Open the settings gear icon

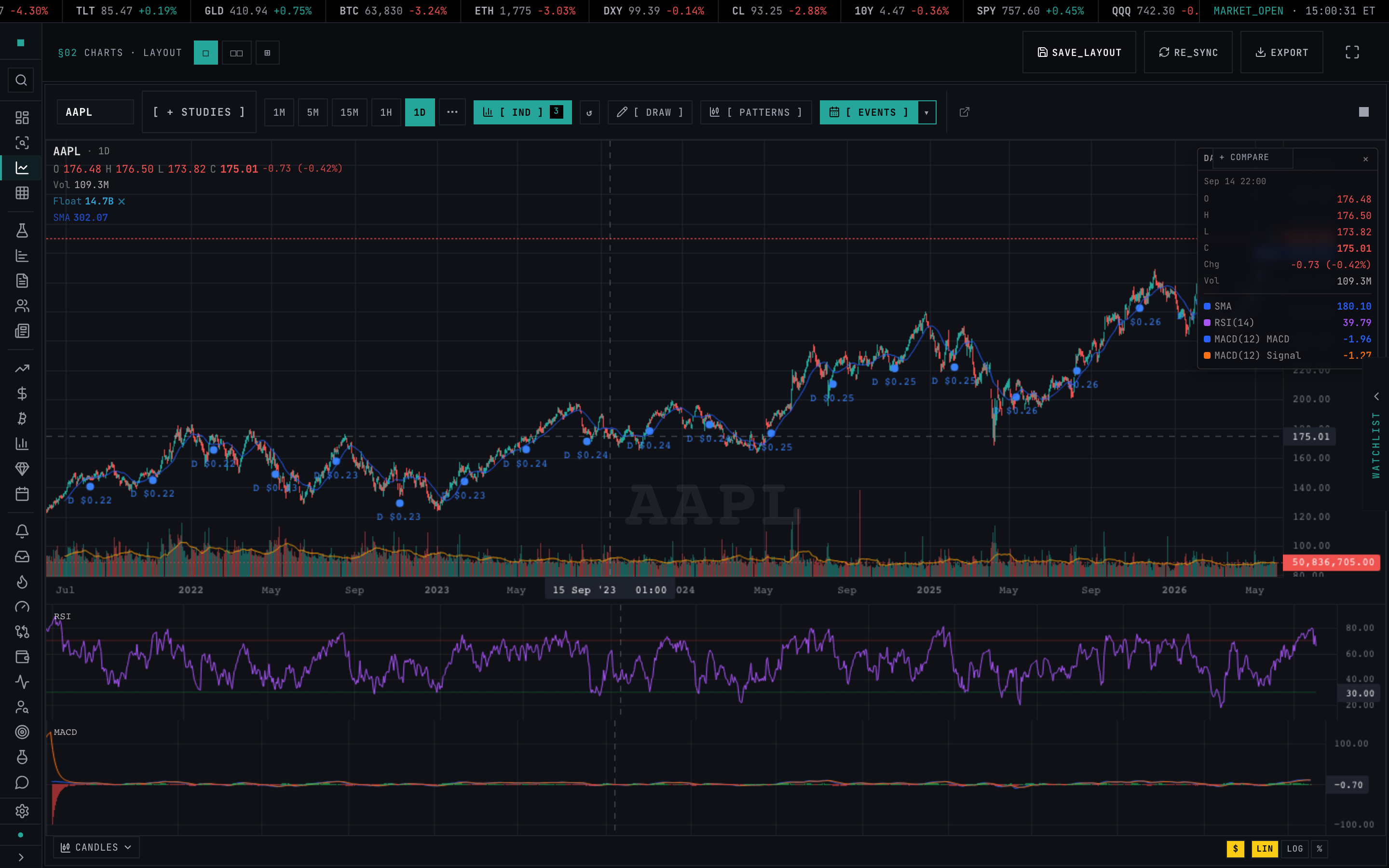22,811
